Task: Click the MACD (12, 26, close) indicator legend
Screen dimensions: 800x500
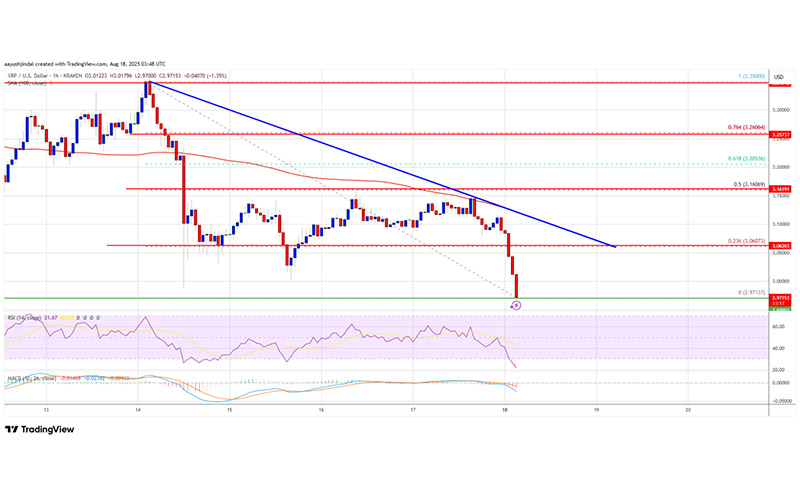Action: (32, 379)
